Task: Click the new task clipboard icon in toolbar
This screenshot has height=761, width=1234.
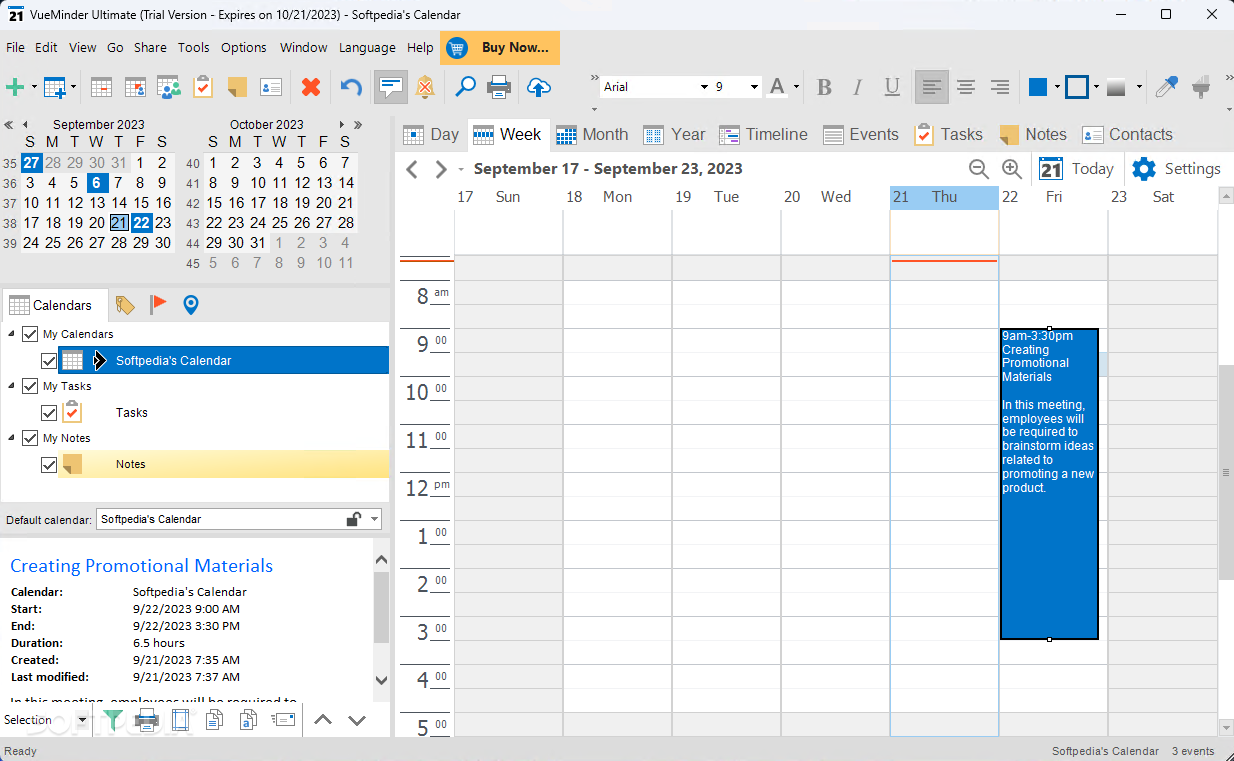Action: (203, 87)
